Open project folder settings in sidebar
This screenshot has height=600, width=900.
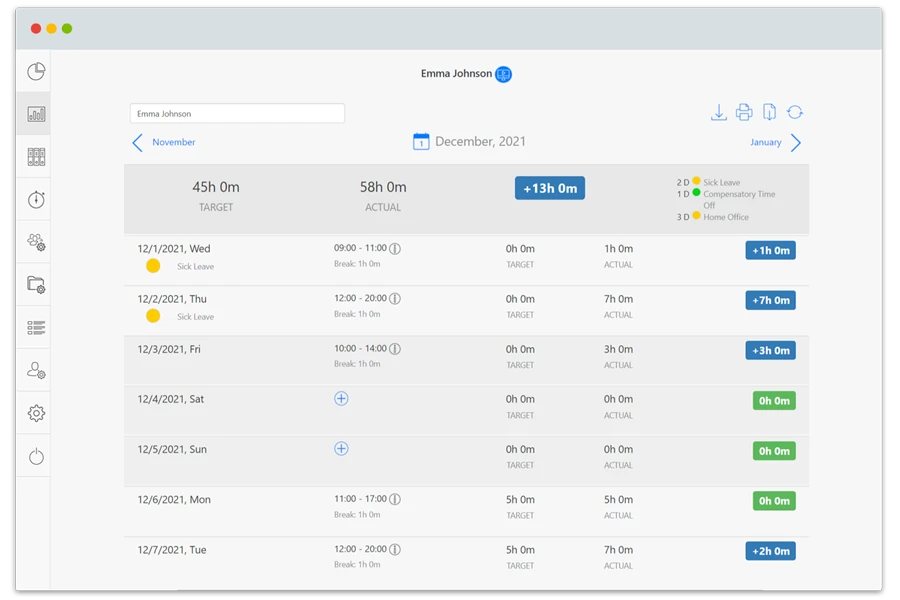coord(35,285)
